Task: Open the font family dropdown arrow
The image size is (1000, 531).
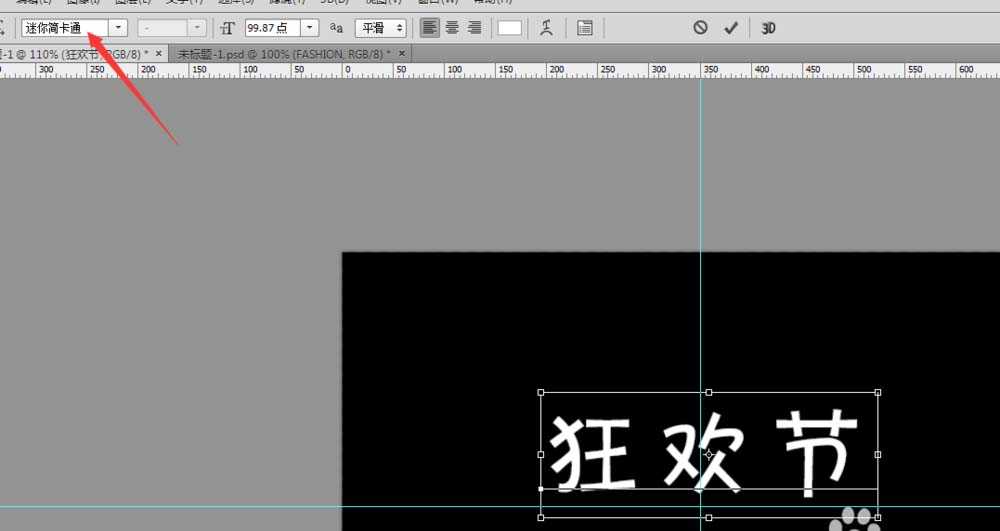Action: pos(119,28)
